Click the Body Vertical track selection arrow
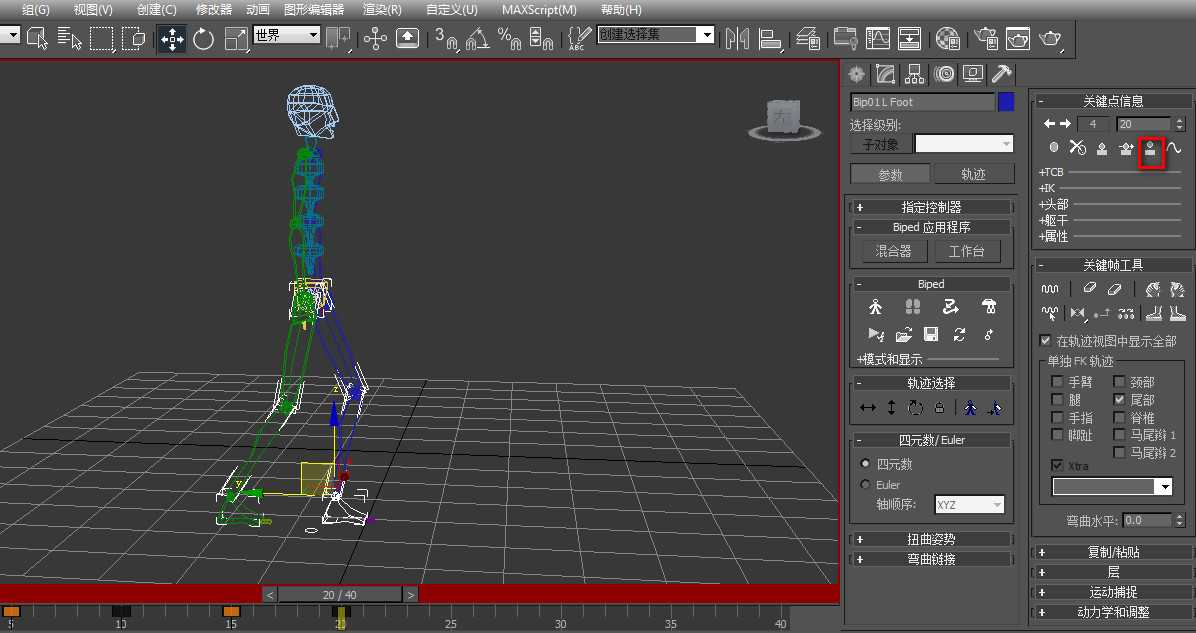1196x633 pixels. (891, 408)
